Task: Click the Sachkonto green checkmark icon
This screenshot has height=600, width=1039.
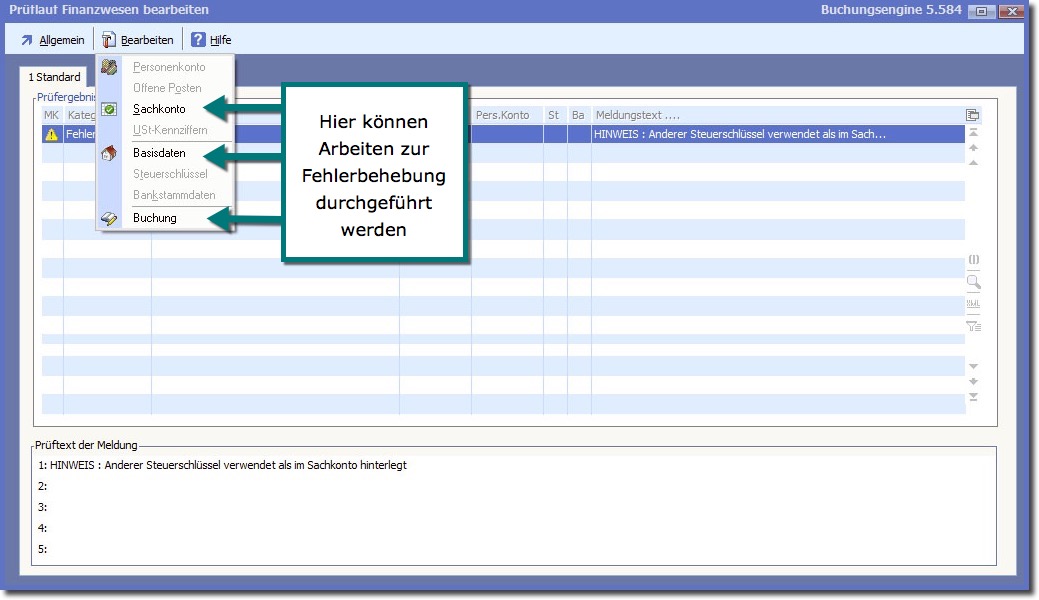Action: click(110, 109)
